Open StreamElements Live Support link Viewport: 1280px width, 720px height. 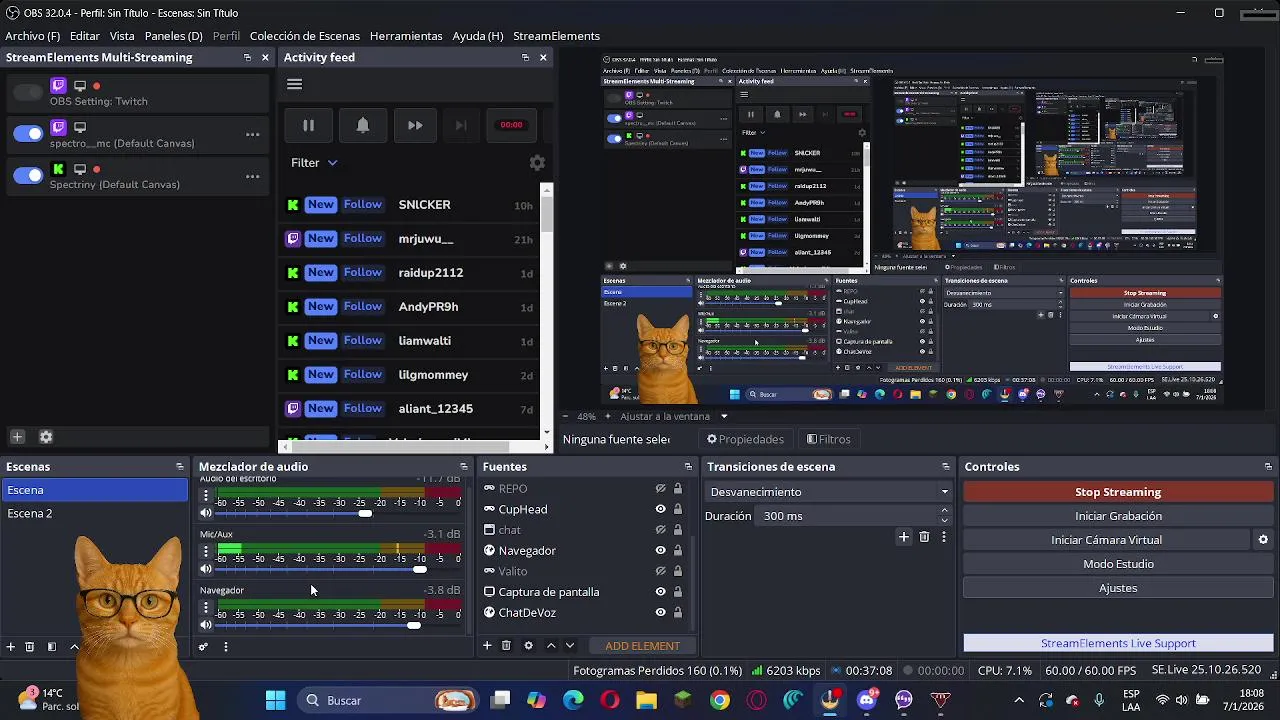click(1118, 643)
